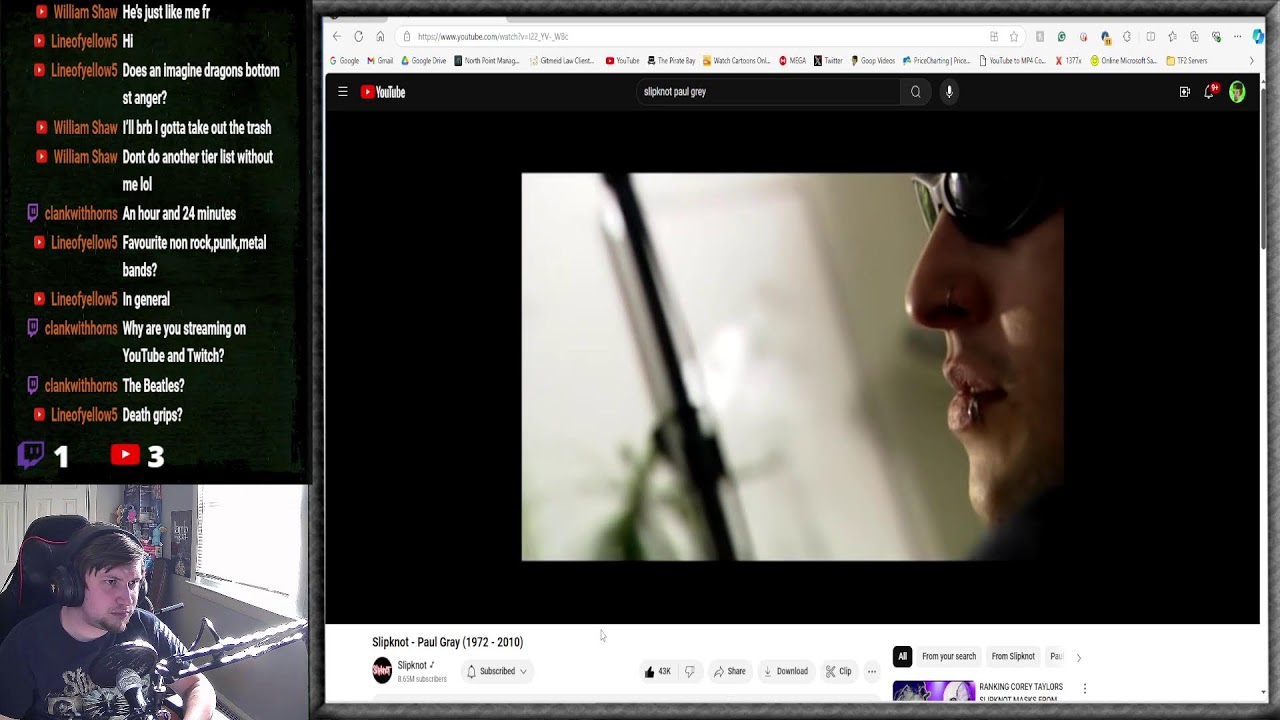Open the TF2 Servers bookmark folder

[1187, 60]
